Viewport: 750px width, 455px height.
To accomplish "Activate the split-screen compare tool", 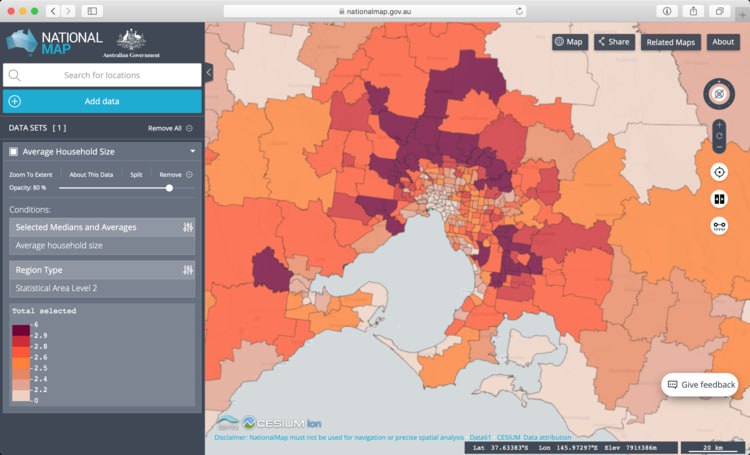I will click(719, 199).
